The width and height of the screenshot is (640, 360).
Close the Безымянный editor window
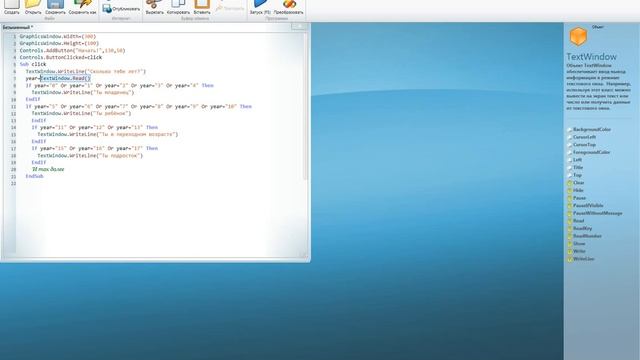click(x=299, y=27)
